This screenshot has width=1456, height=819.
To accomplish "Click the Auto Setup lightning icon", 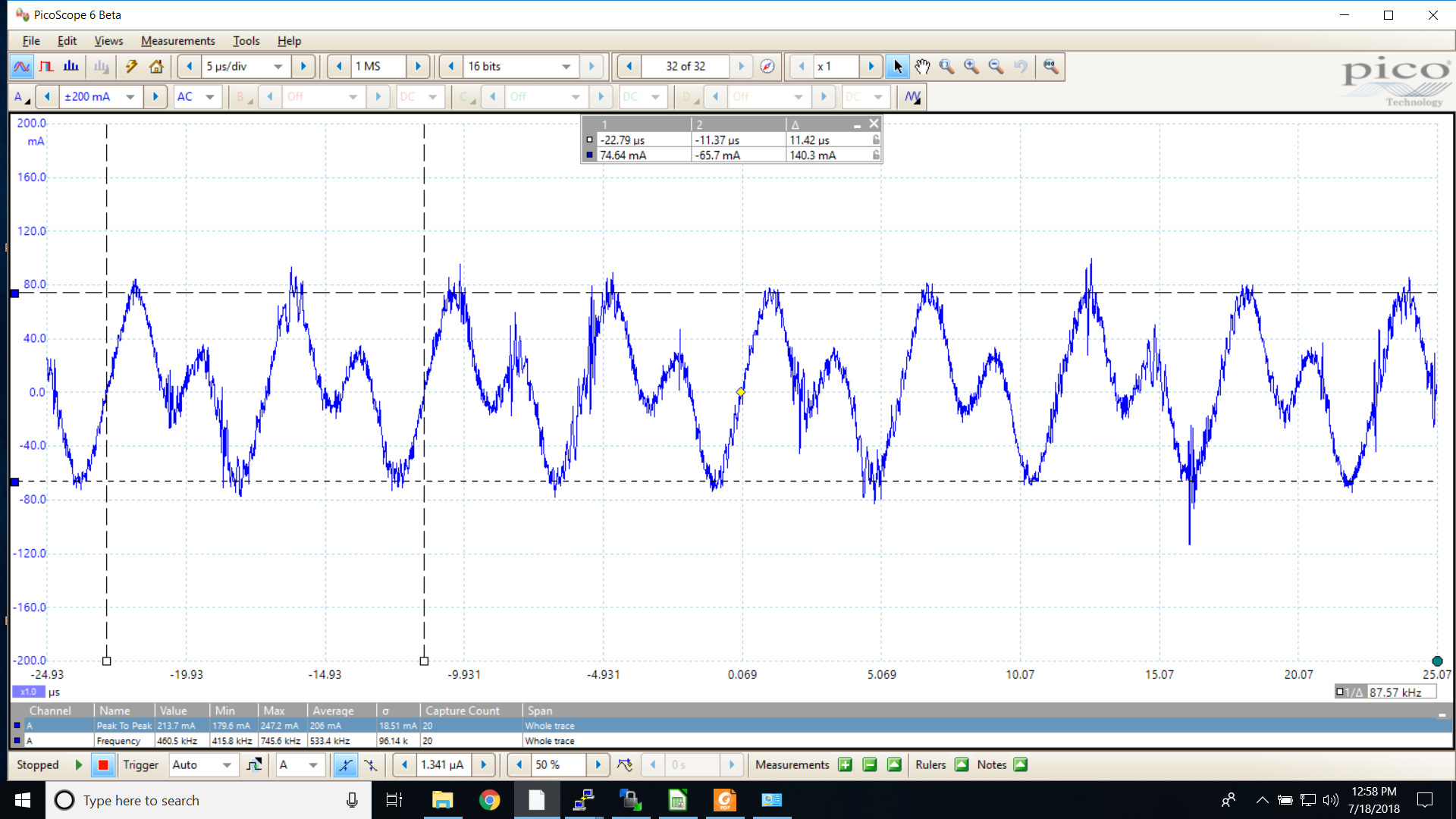I will 131,67.
